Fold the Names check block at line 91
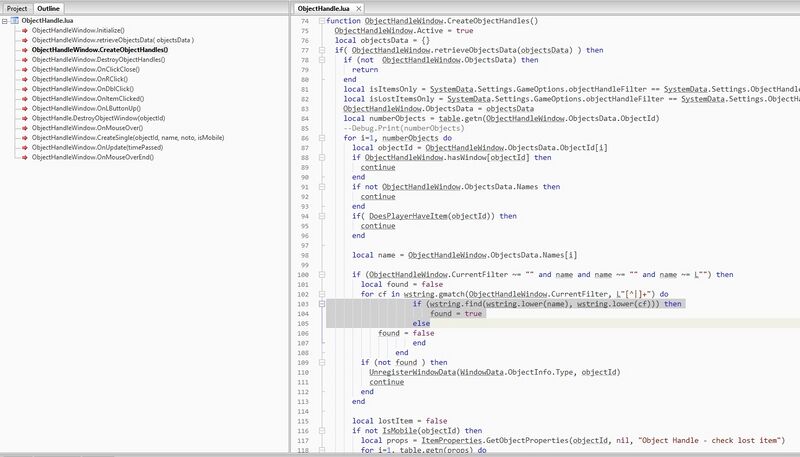The width and height of the screenshot is (800, 457). click(322, 187)
